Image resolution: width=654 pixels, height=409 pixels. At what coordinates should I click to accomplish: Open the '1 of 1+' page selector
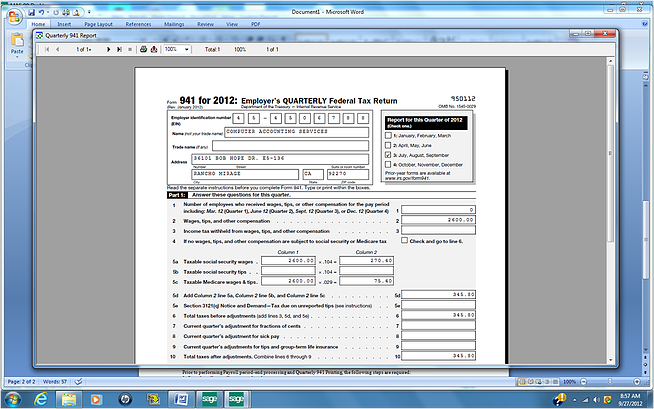[x=83, y=49]
